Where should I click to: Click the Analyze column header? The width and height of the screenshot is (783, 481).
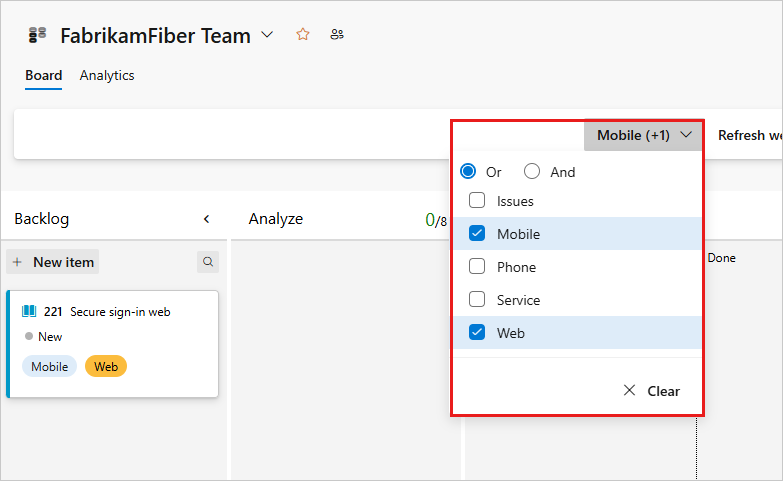click(276, 219)
